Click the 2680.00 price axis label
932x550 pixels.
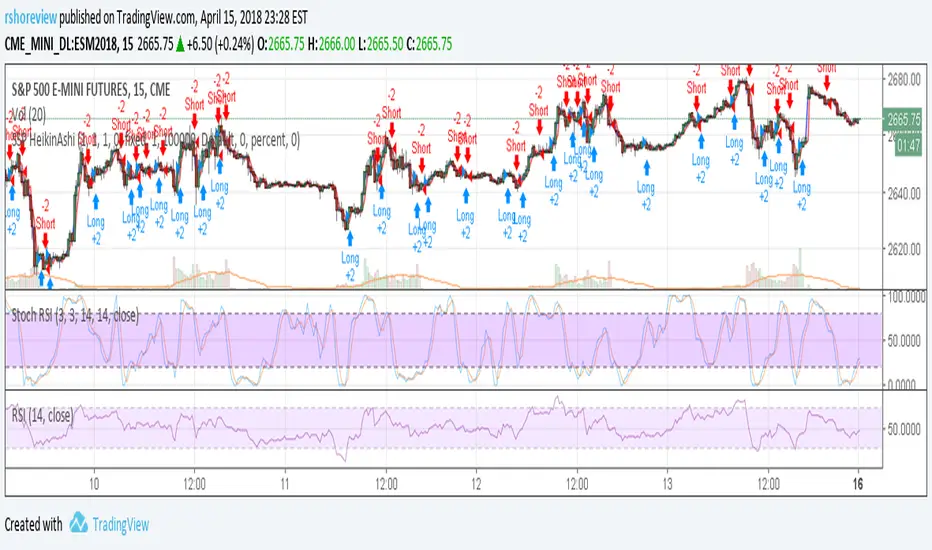pos(903,79)
